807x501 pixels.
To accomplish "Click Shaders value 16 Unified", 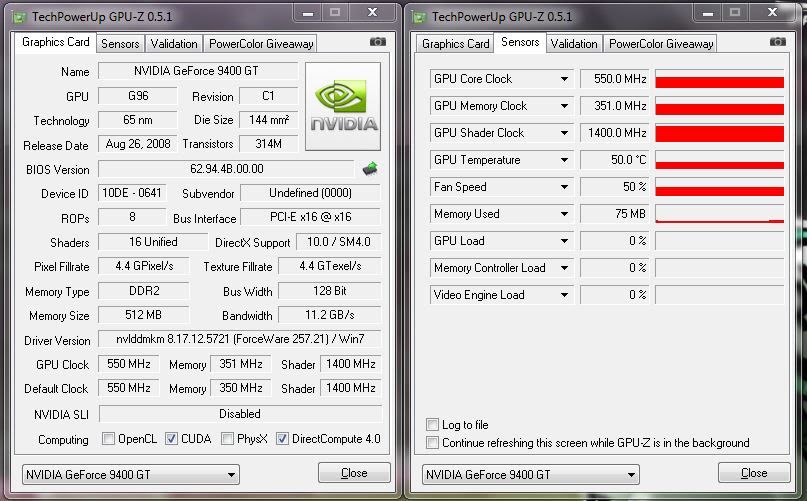I will click(153, 242).
